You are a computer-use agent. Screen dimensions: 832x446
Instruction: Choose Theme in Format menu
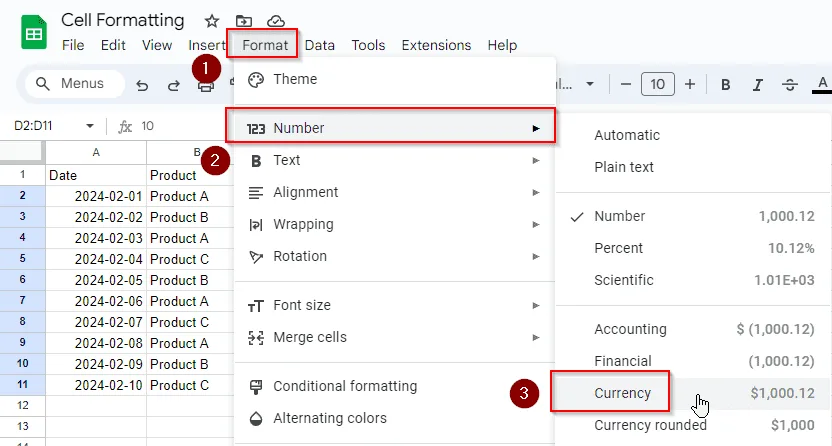coord(394,80)
